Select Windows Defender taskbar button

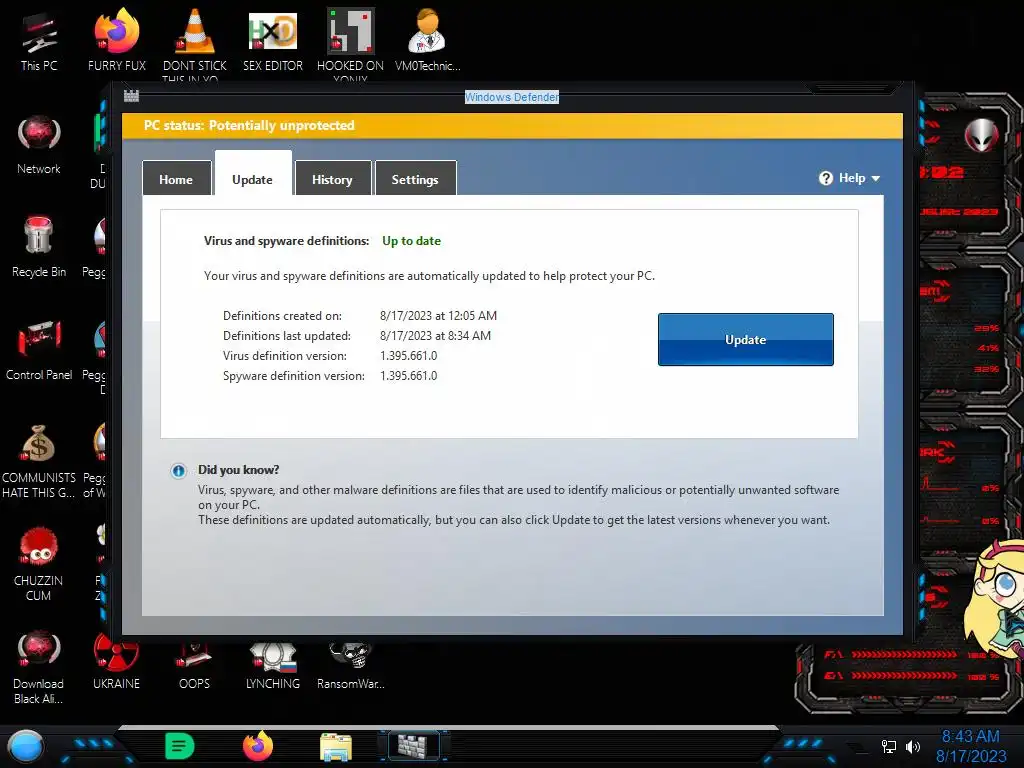[x=413, y=746]
